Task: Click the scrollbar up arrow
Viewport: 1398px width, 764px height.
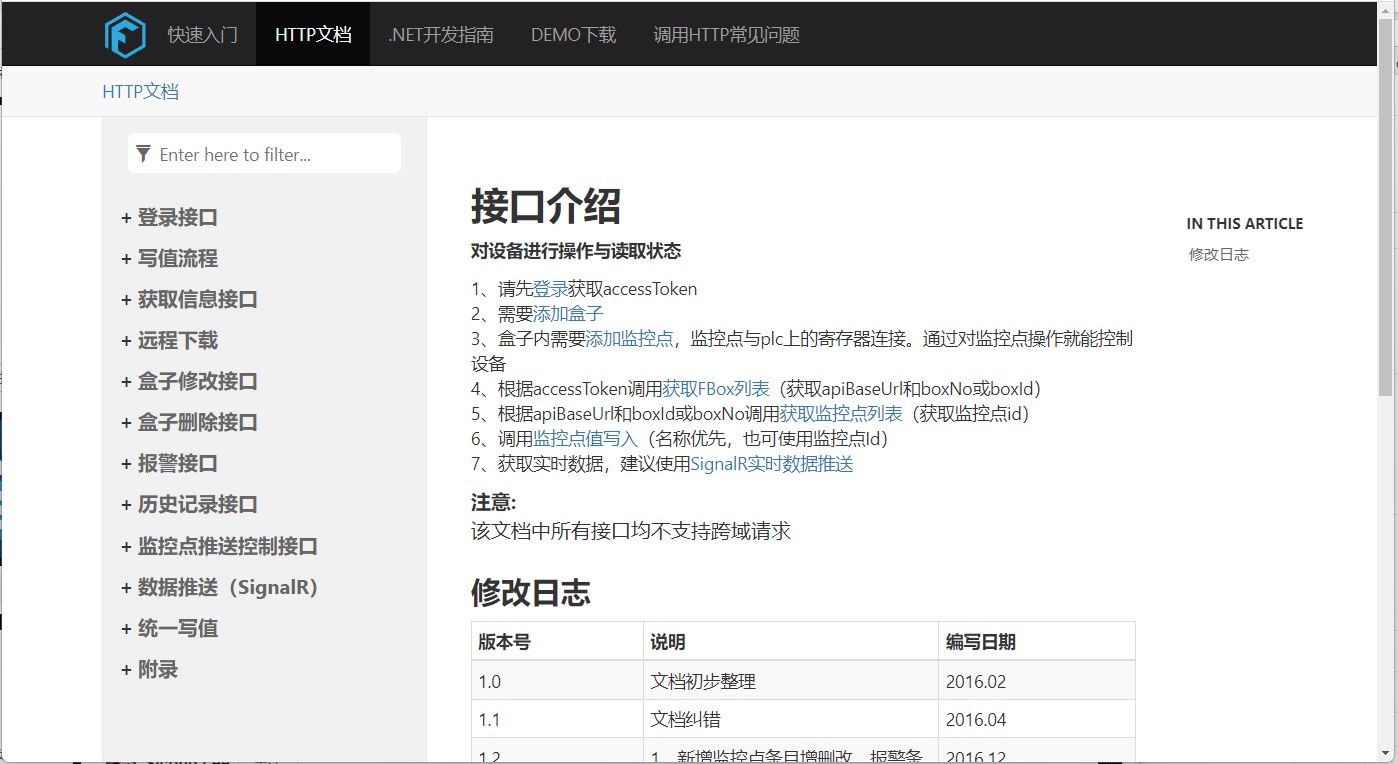Action: coord(1385,9)
